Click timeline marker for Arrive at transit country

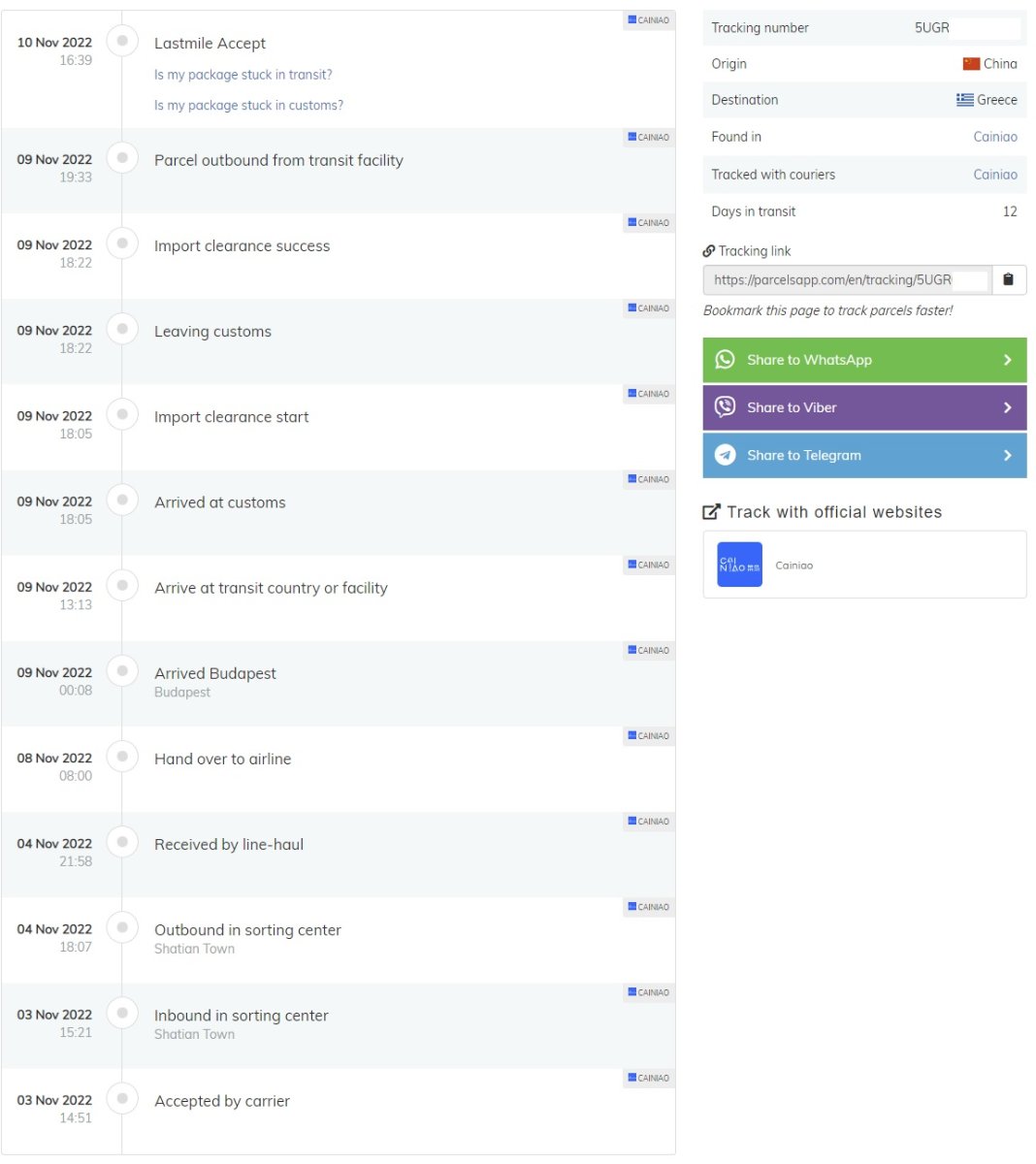122,585
